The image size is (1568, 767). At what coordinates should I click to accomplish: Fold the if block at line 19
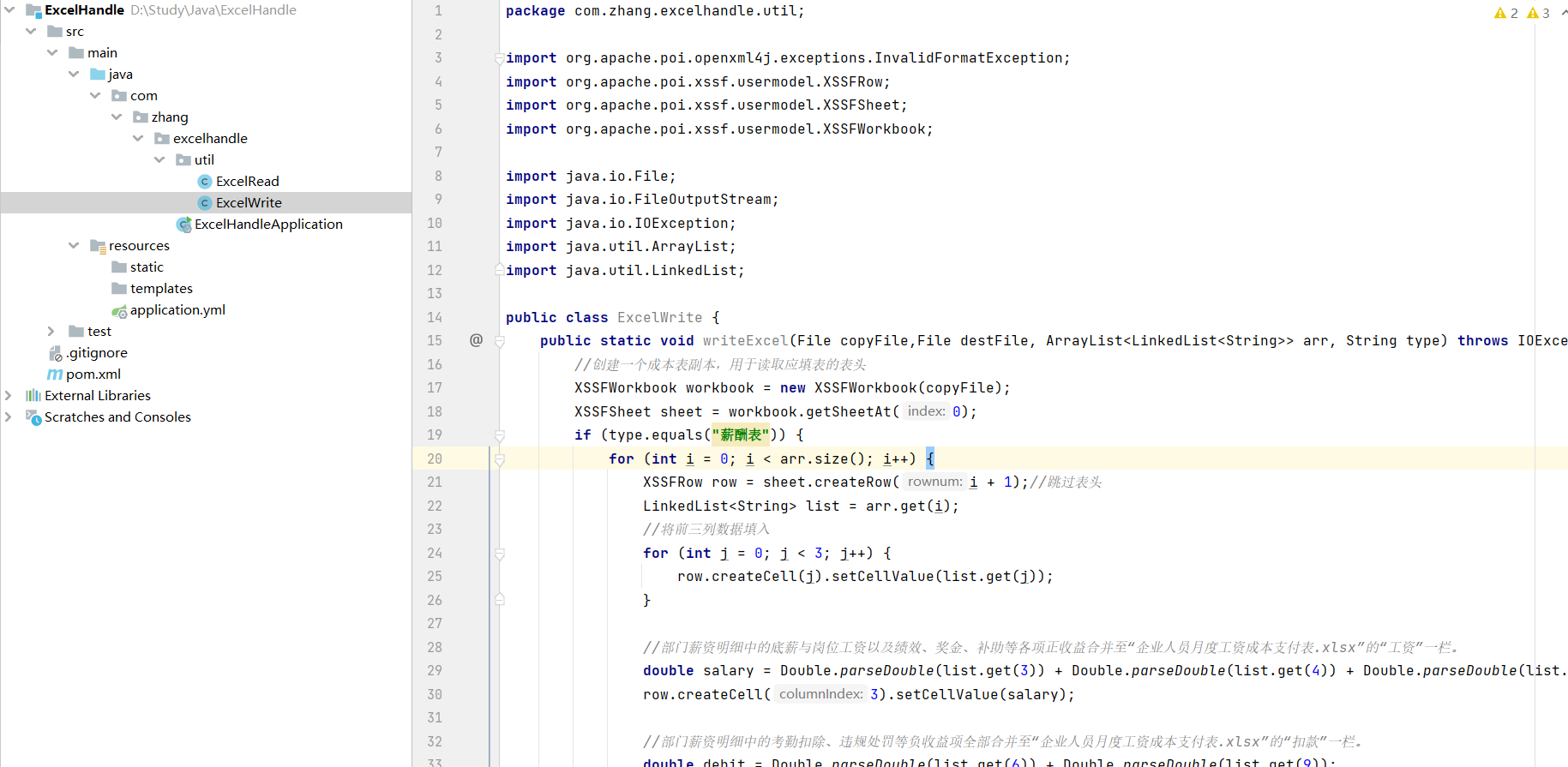[x=499, y=435]
